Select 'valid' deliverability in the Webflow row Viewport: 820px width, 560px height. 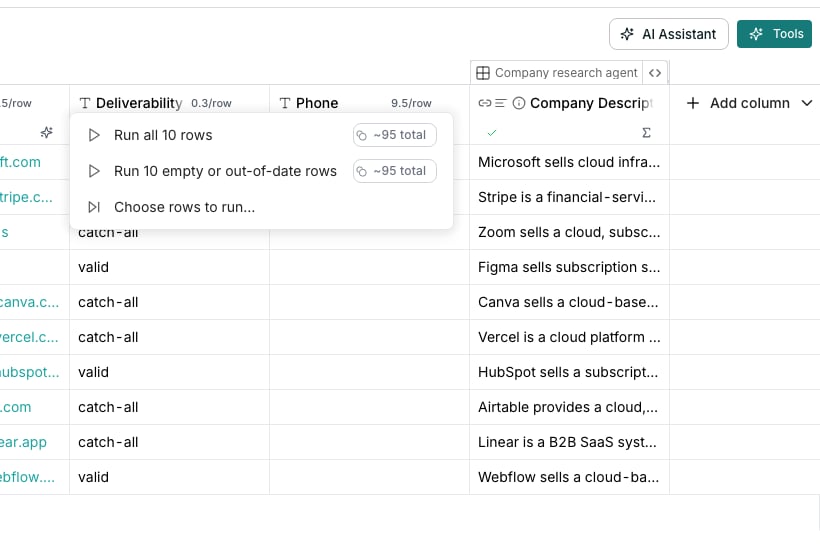[x=169, y=477]
